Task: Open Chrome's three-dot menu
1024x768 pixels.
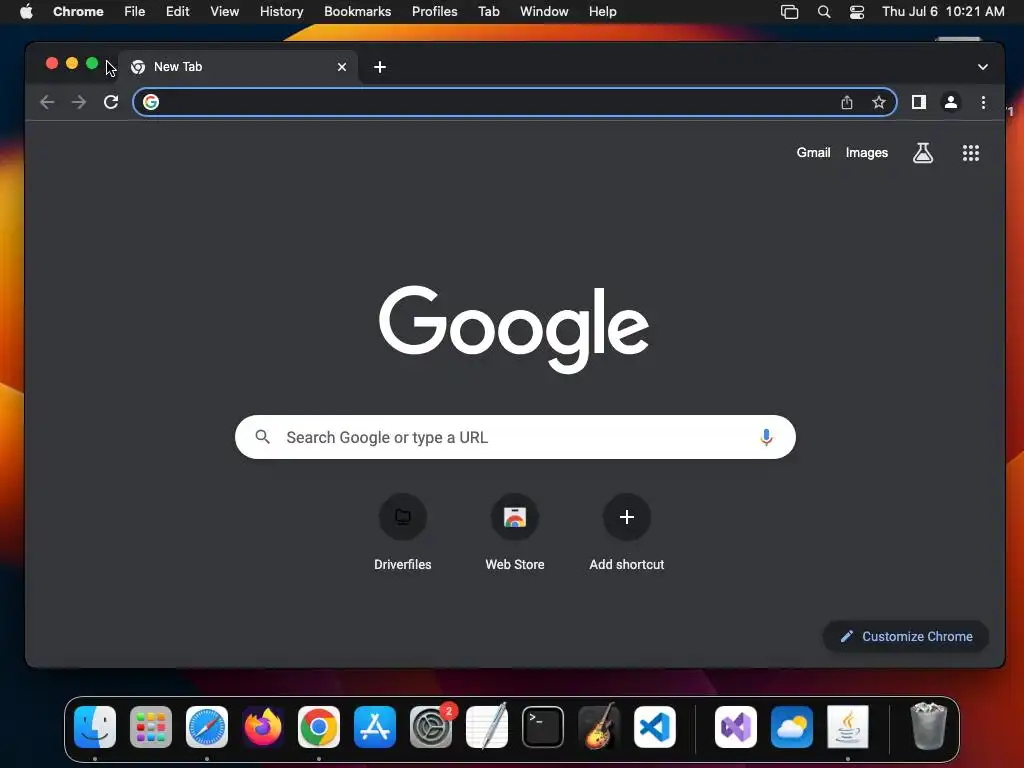Action: tap(984, 102)
